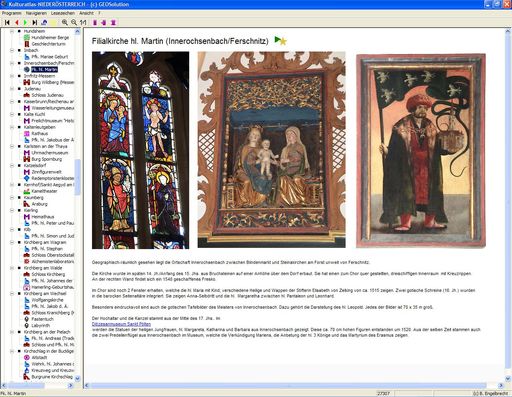512x397 pixels.
Task: Open the Ansicht menu
Action: [x=86, y=13]
